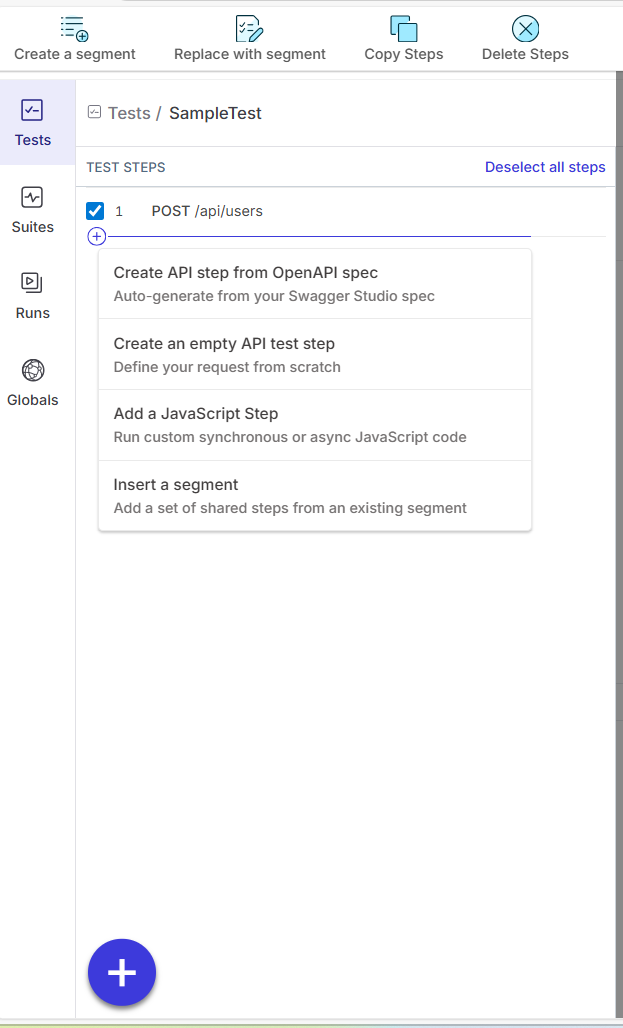Click the Create a segment toolbar icon
This screenshot has height=1028, width=623.
[73, 28]
